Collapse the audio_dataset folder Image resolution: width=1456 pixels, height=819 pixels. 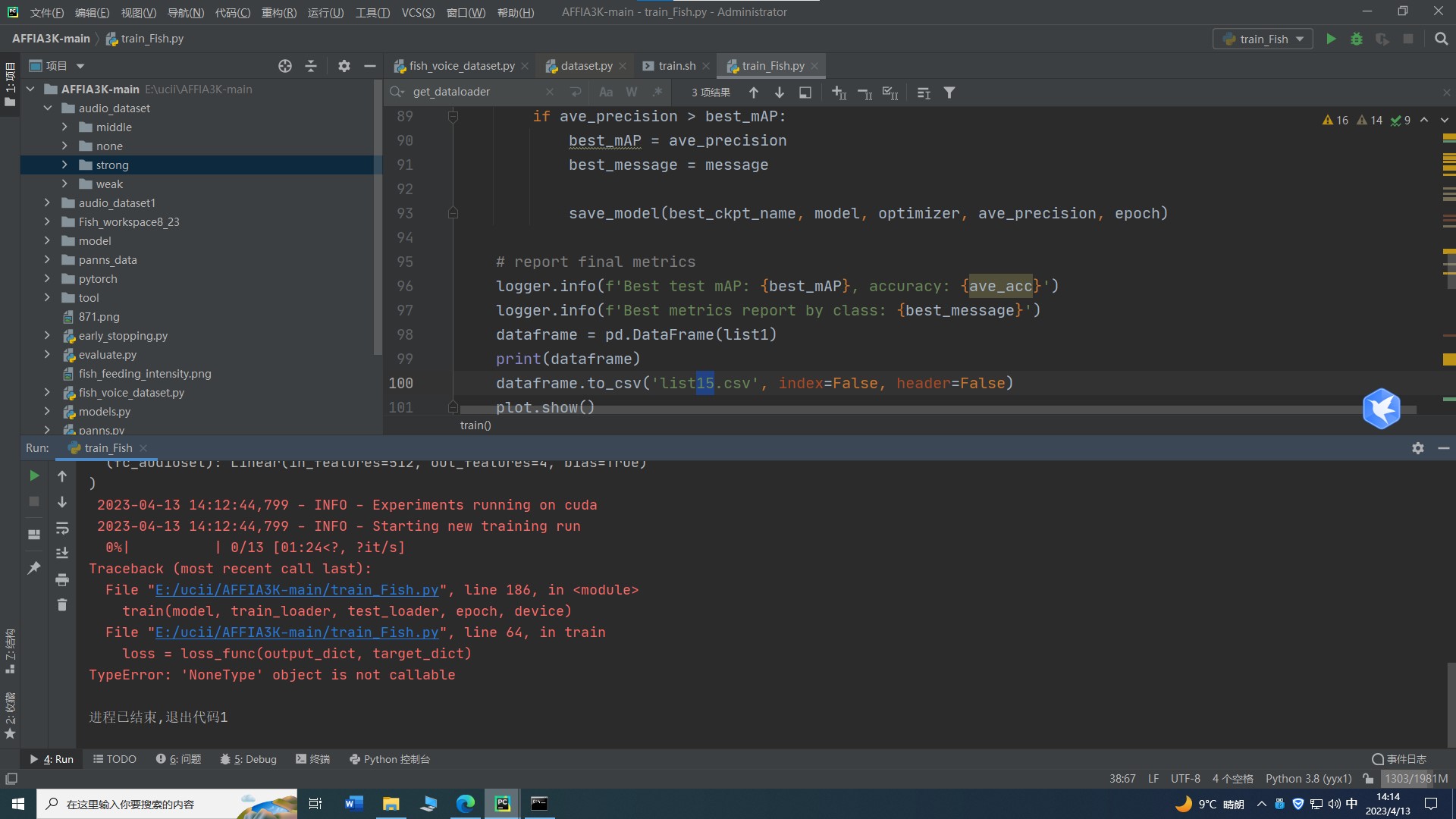click(x=47, y=108)
